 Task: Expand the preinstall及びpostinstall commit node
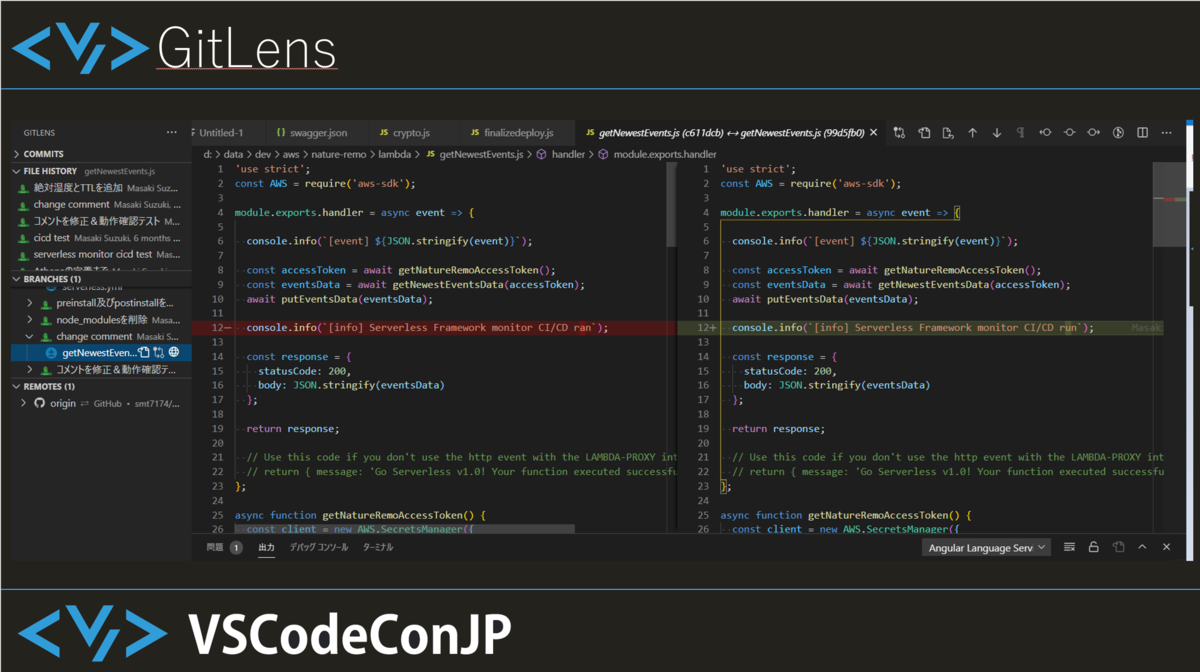point(31,302)
